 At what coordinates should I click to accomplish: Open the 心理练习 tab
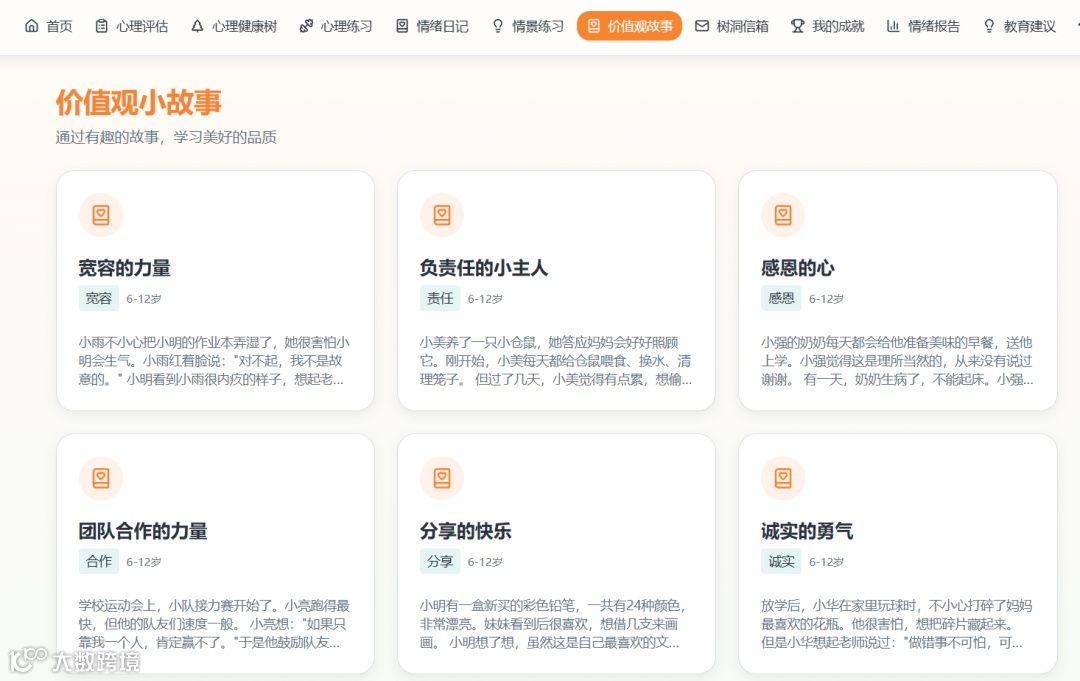pyautogui.click(x=336, y=26)
